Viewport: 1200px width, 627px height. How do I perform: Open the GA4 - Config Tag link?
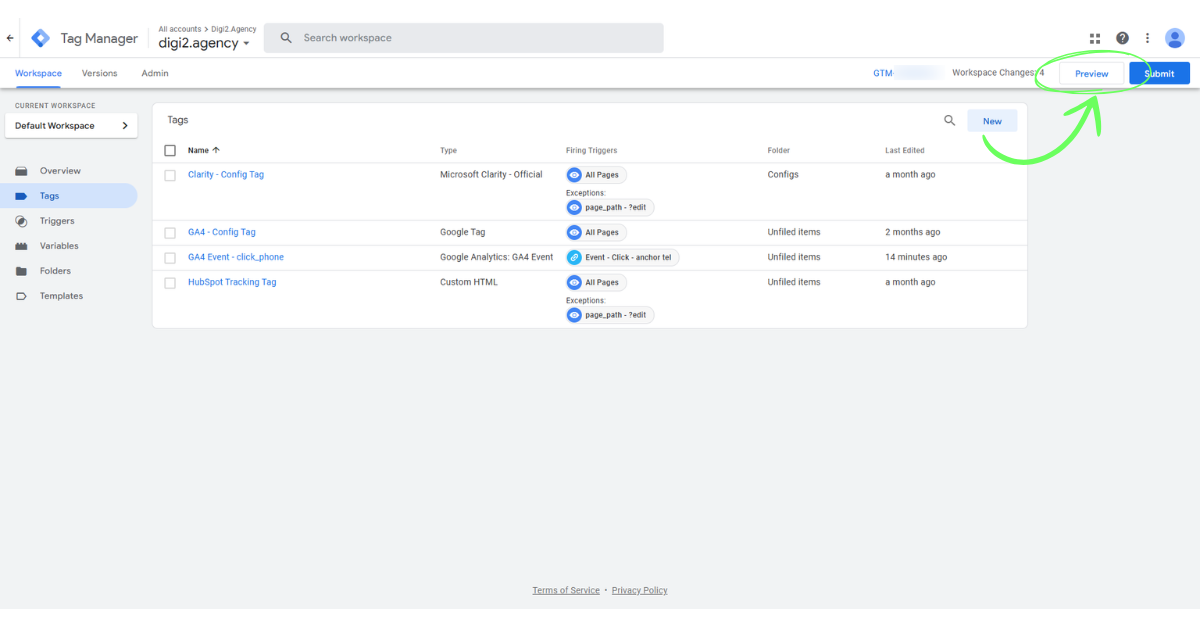coord(222,232)
